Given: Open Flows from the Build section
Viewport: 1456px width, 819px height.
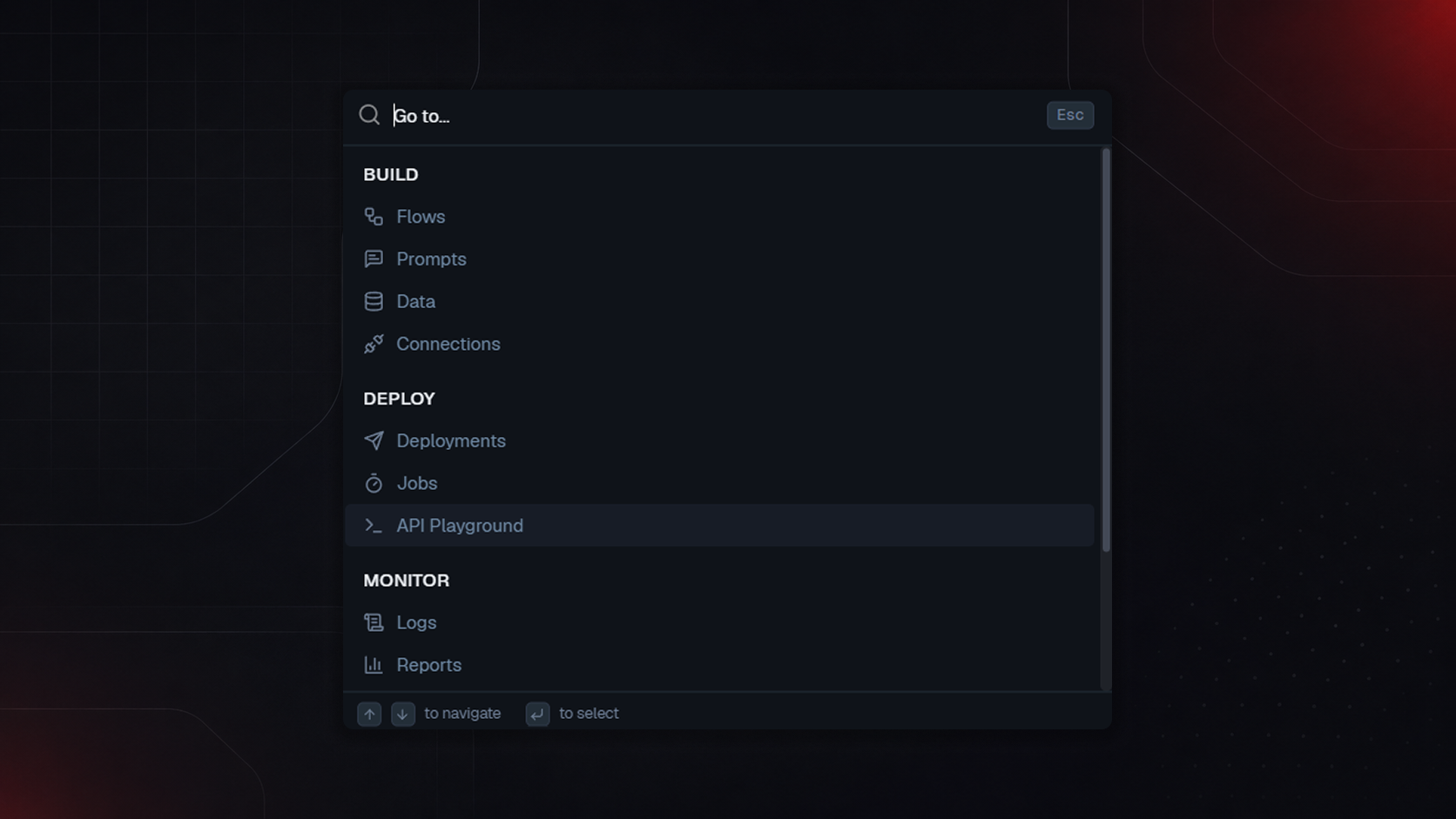Looking at the screenshot, I should click(x=719, y=217).
